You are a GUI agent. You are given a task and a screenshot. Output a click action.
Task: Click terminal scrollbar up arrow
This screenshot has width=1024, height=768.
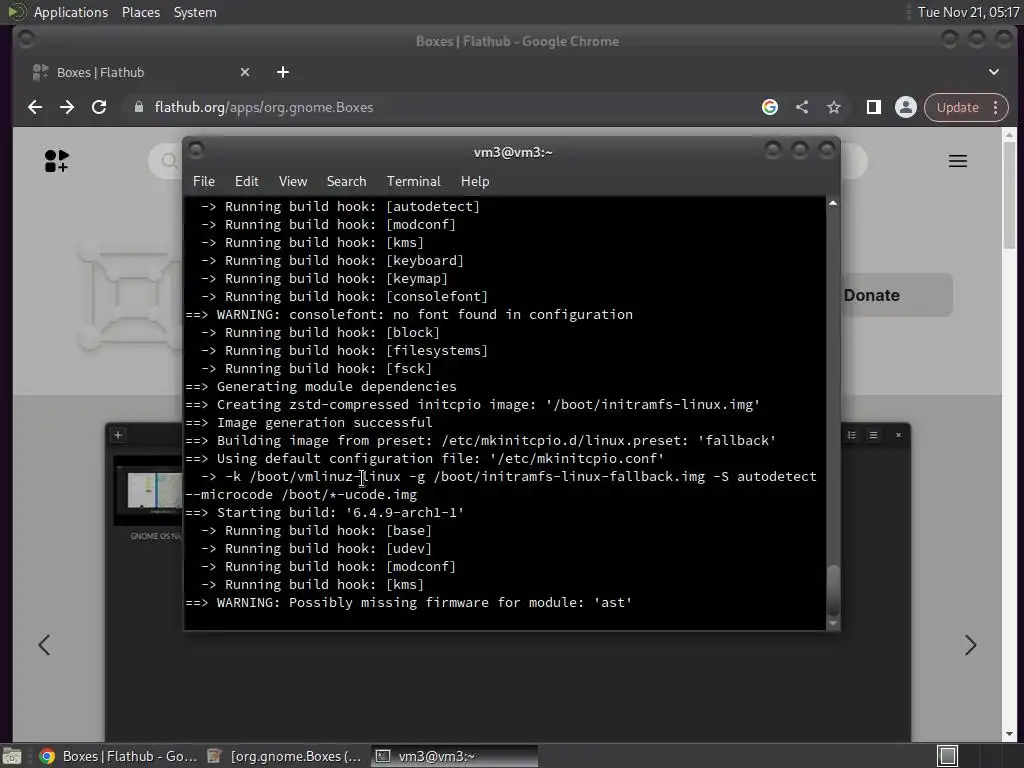(x=833, y=203)
